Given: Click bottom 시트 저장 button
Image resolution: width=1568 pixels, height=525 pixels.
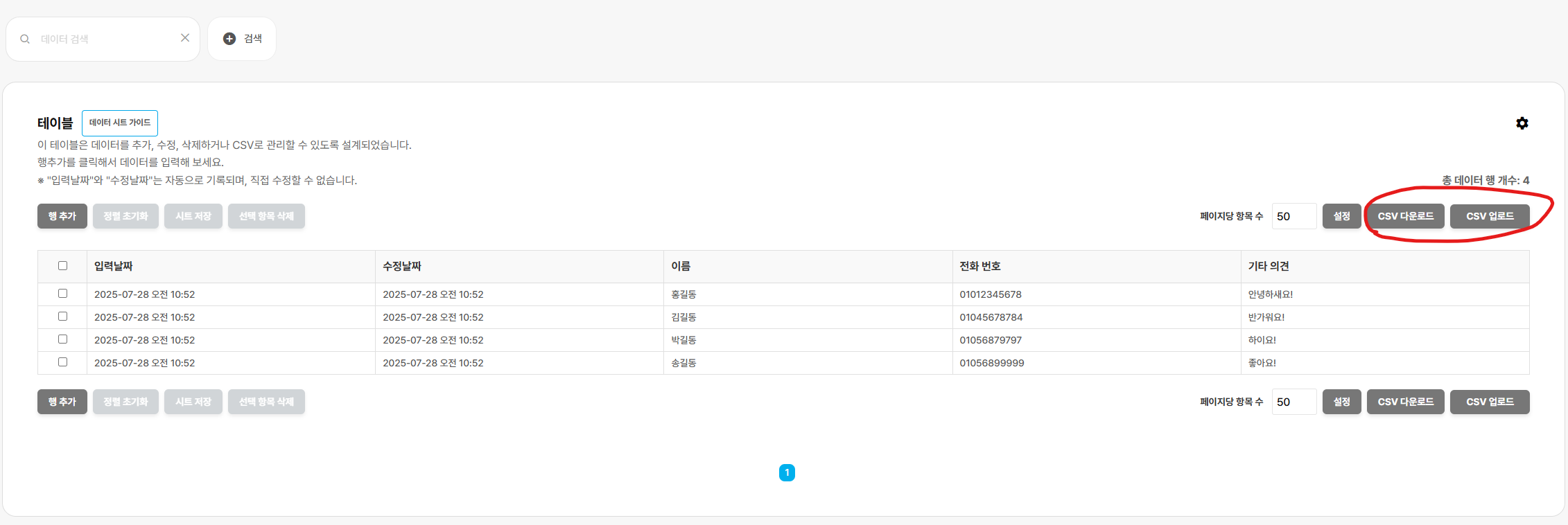Looking at the screenshot, I should [x=193, y=402].
